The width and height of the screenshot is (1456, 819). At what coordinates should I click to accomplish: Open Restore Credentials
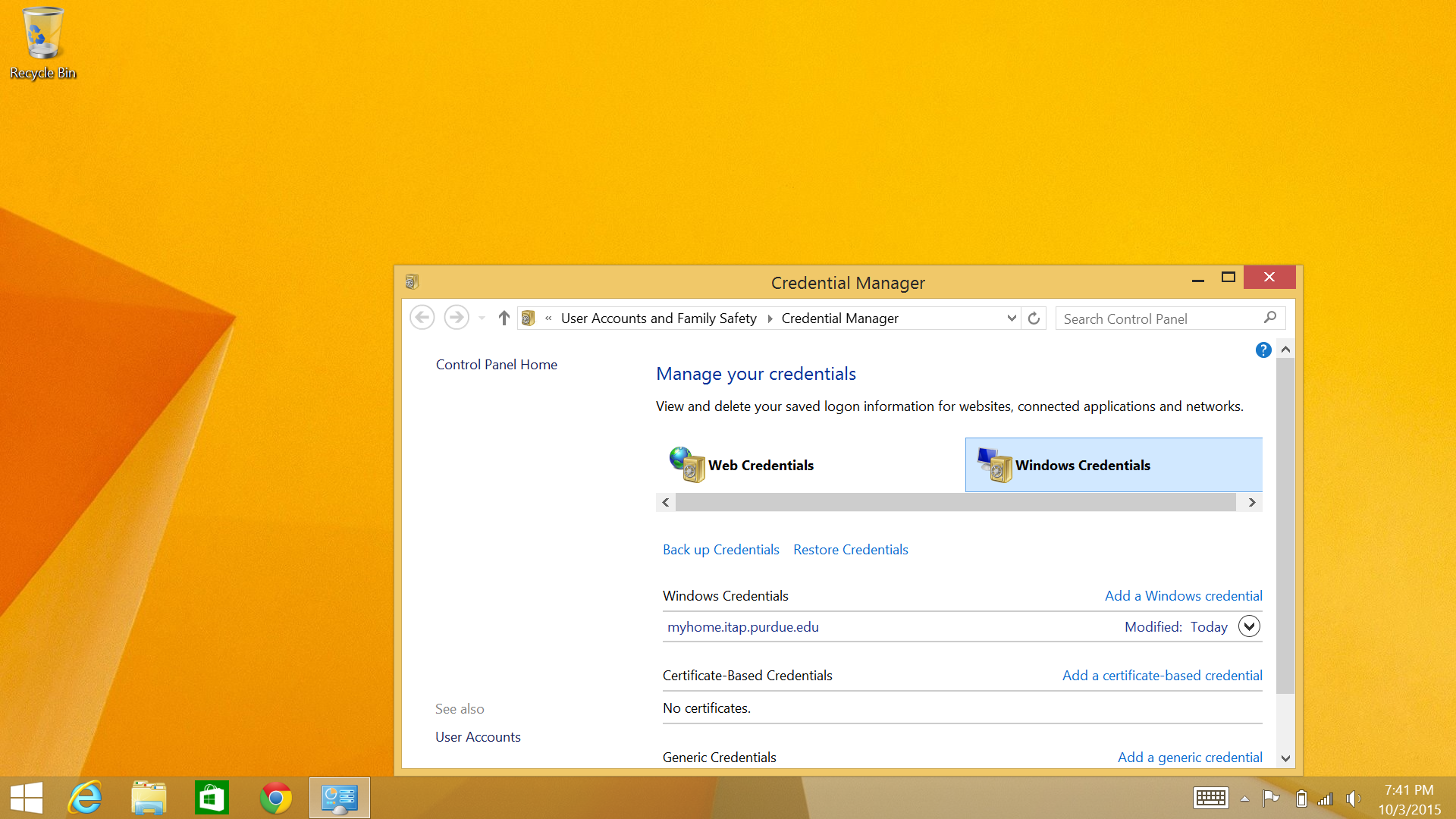(x=850, y=550)
